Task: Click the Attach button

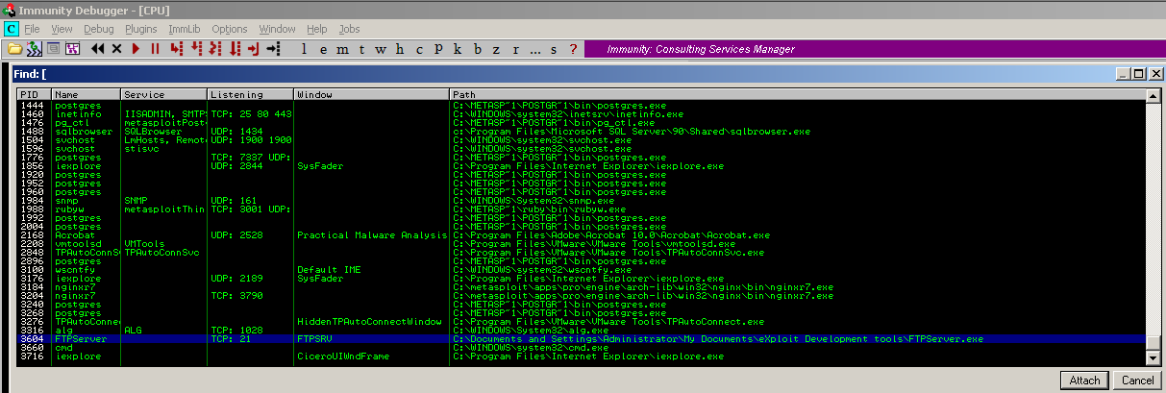Action: pos(1084,380)
